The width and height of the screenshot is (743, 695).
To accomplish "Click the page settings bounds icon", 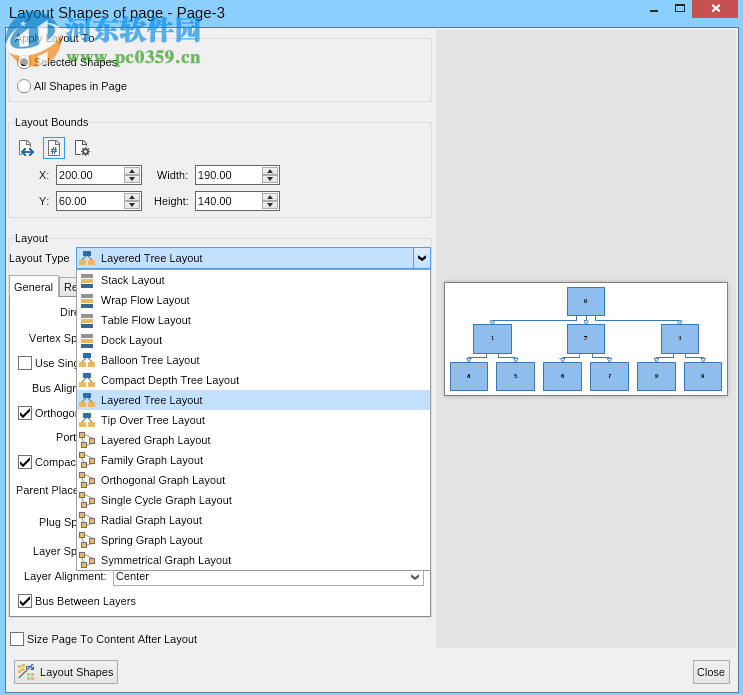I will (x=82, y=149).
